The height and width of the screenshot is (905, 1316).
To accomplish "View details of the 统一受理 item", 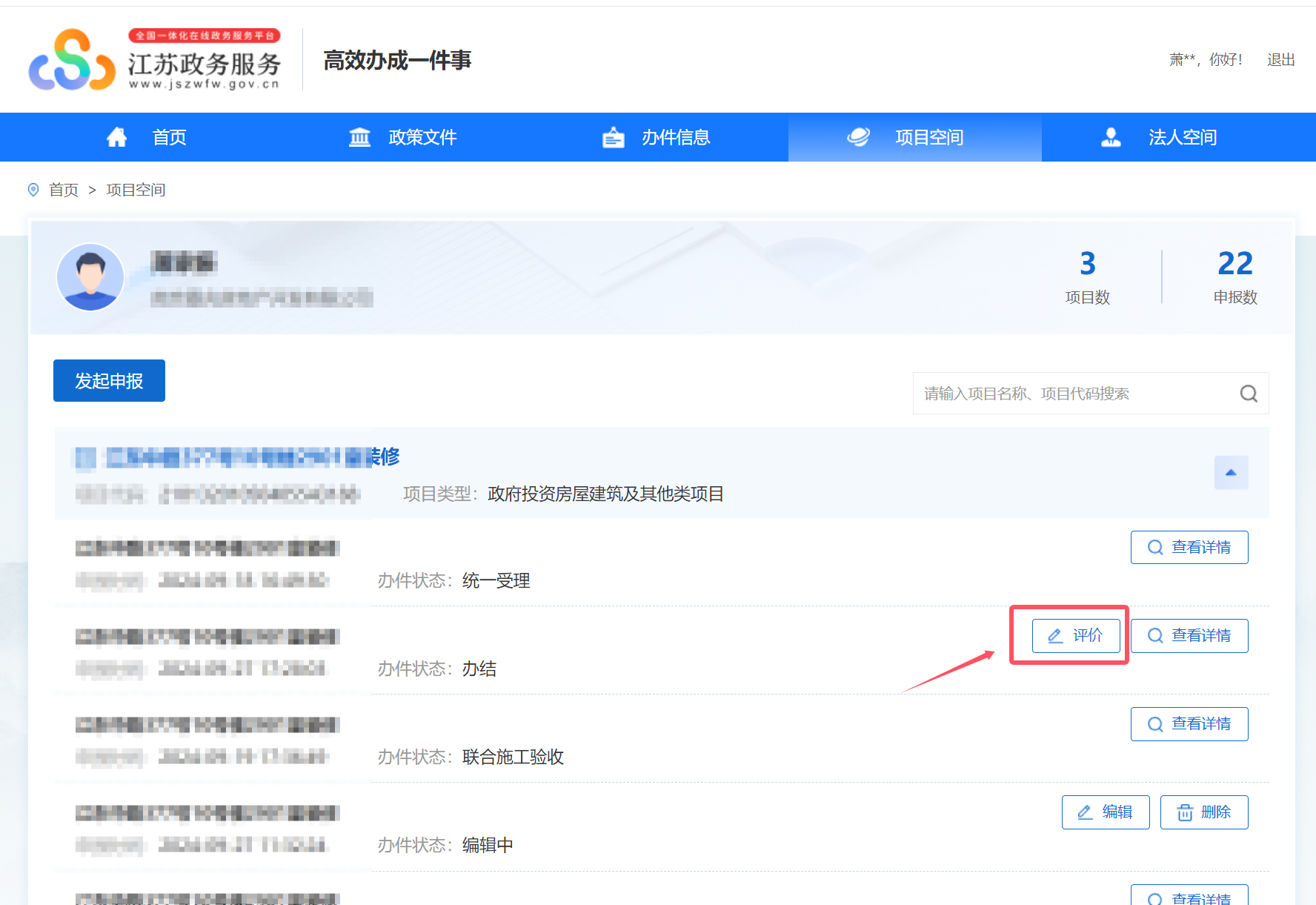I will 1189,547.
